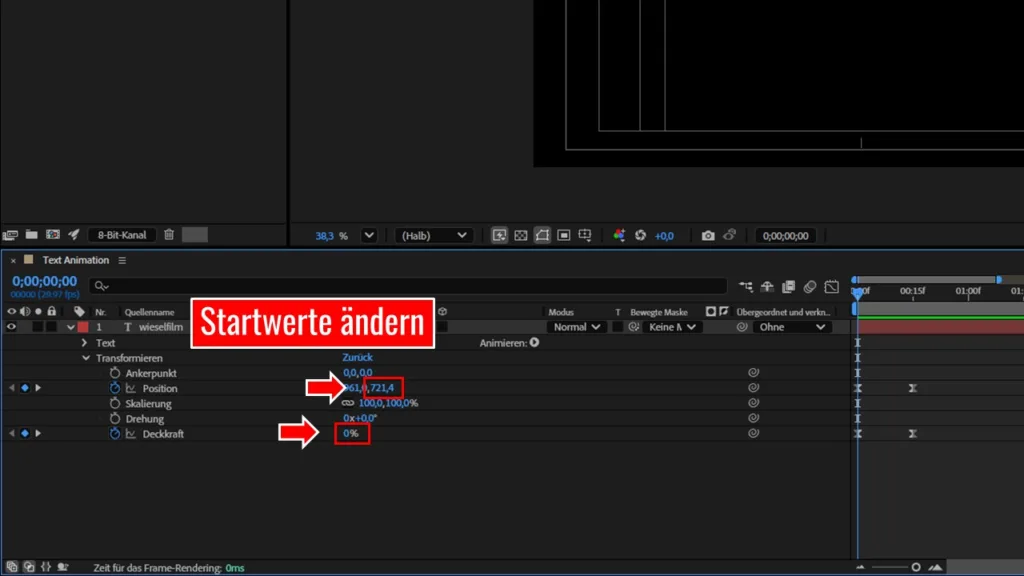Adjust the exposure value +0,0
This screenshot has height=576, width=1024.
tap(664, 236)
